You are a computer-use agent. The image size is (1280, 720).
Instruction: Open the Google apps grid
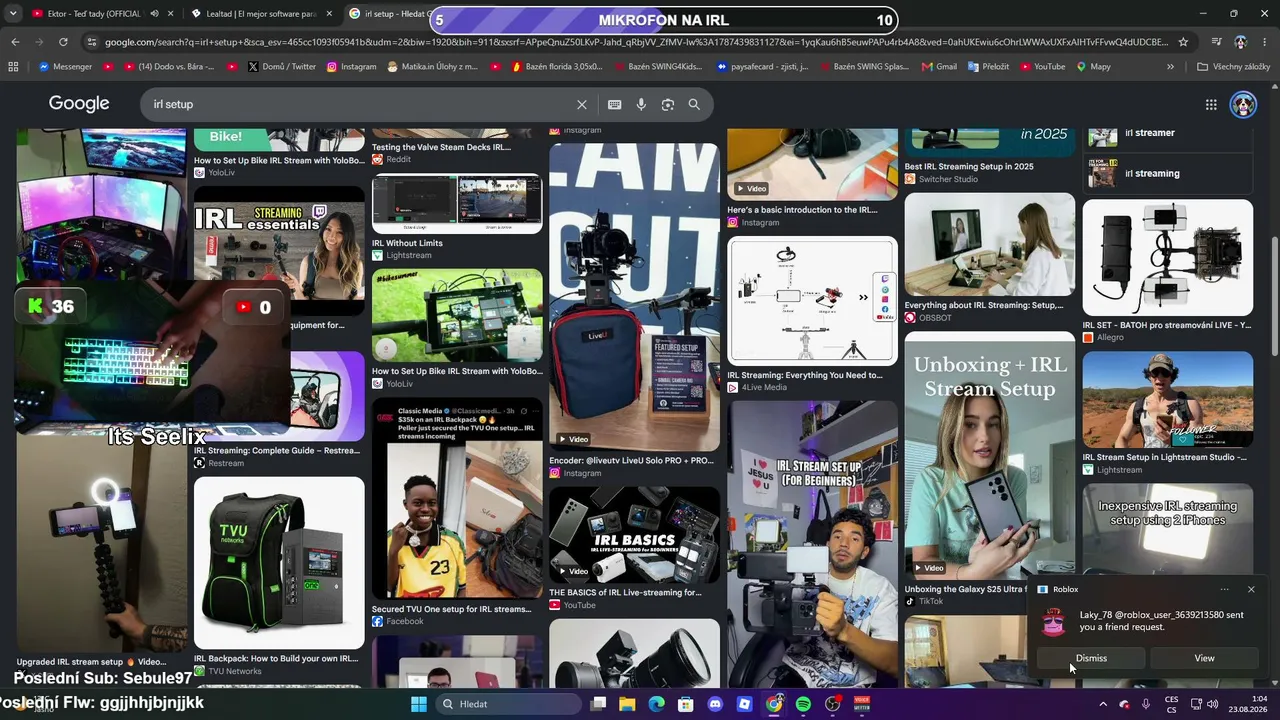[x=1211, y=104]
